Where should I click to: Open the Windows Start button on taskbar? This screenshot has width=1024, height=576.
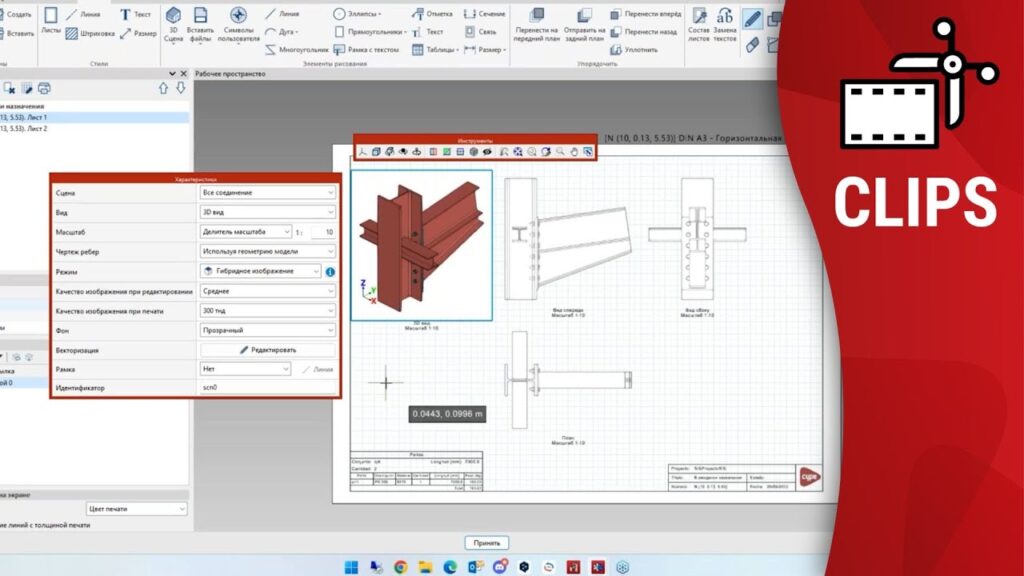click(351, 567)
